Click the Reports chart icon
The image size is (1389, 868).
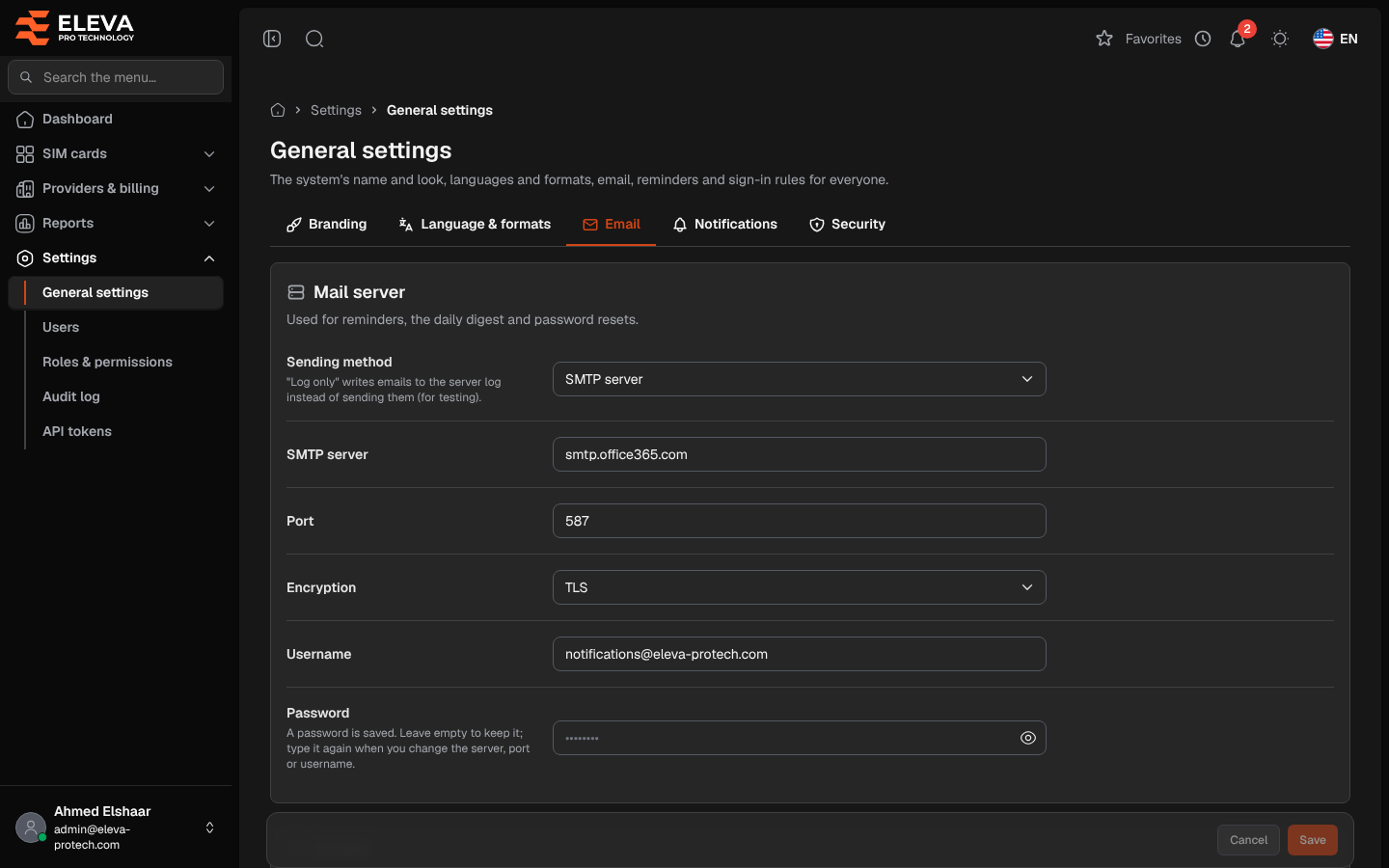pyautogui.click(x=25, y=224)
